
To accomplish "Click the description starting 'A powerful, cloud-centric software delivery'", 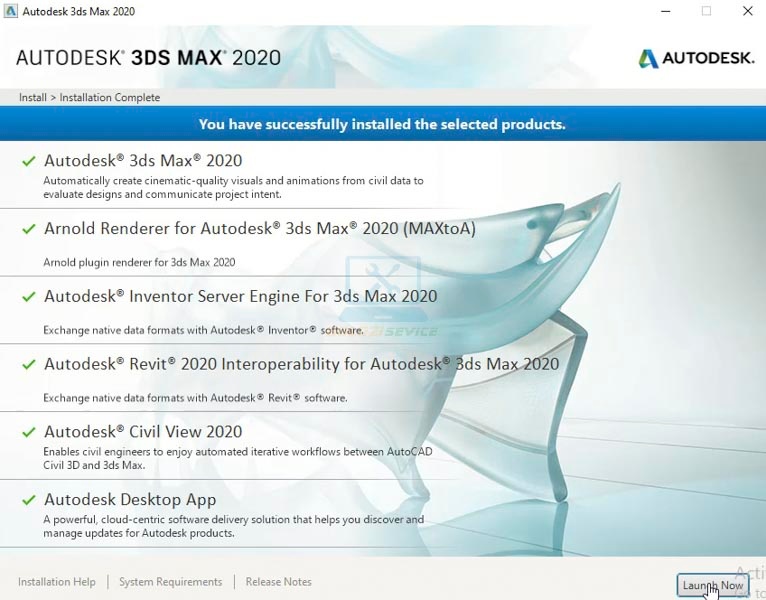I will tap(234, 526).
